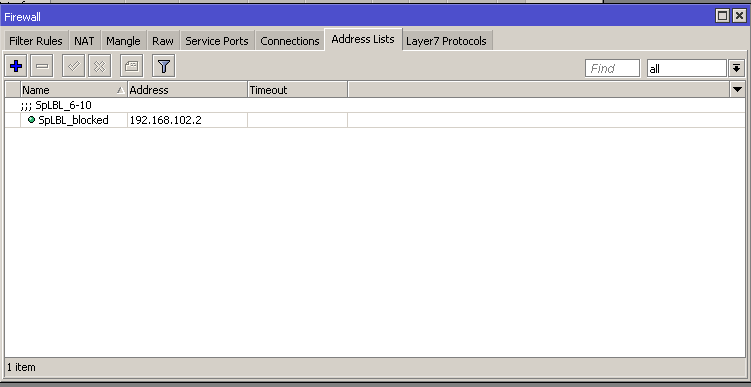
Task: Click into the Find search field
Action: [x=612, y=68]
